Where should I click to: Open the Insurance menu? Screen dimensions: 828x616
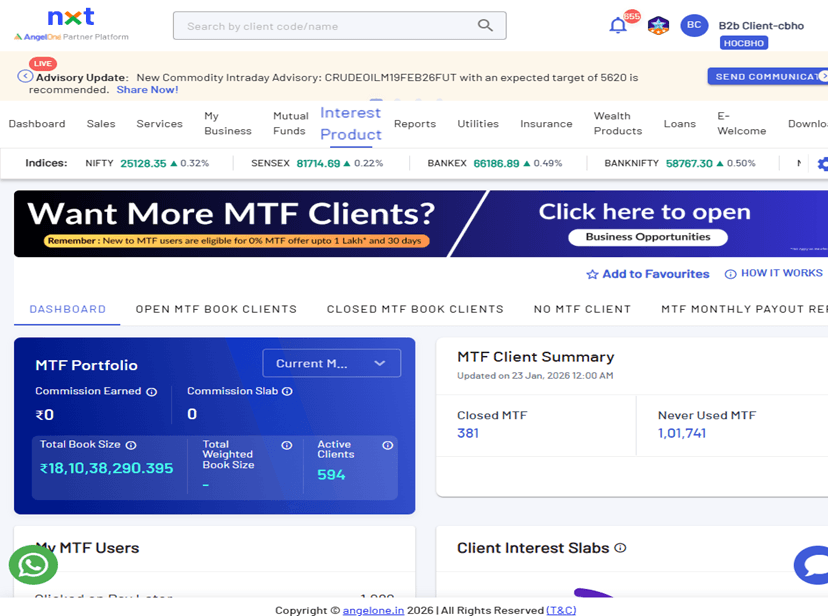click(x=546, y=124)
